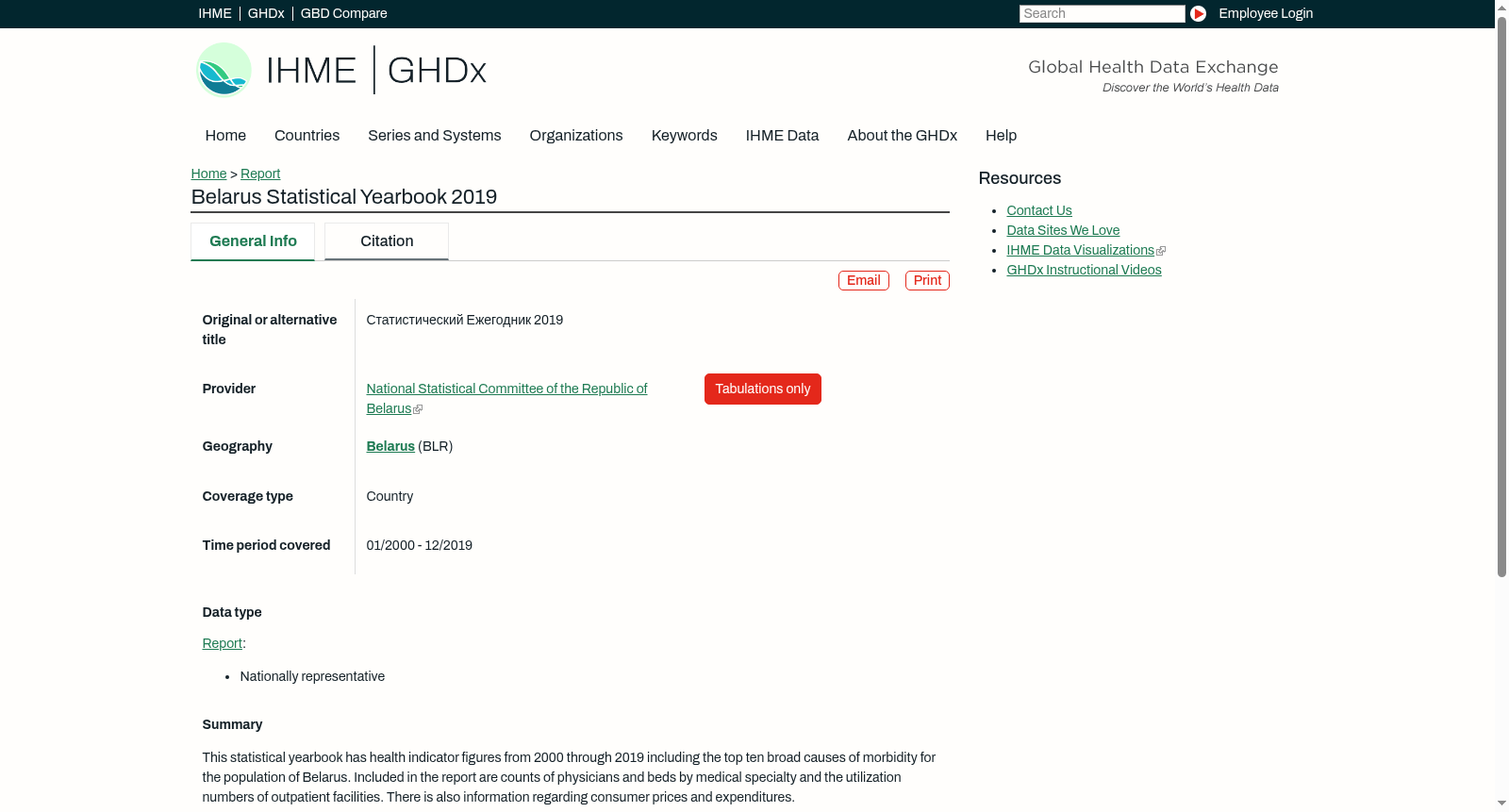
Task: Open the Countries menu
Action: point(307,136)
